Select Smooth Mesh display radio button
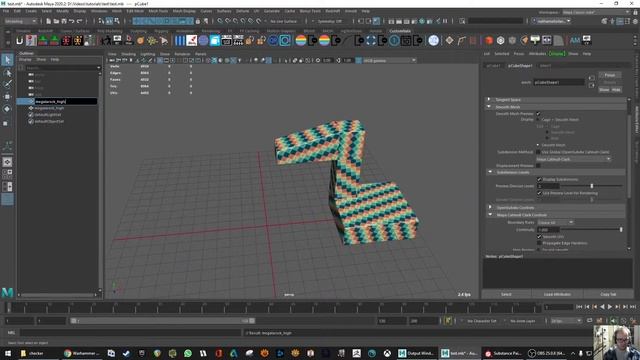This screenshot has height=360, width=640. click(538, 145)
